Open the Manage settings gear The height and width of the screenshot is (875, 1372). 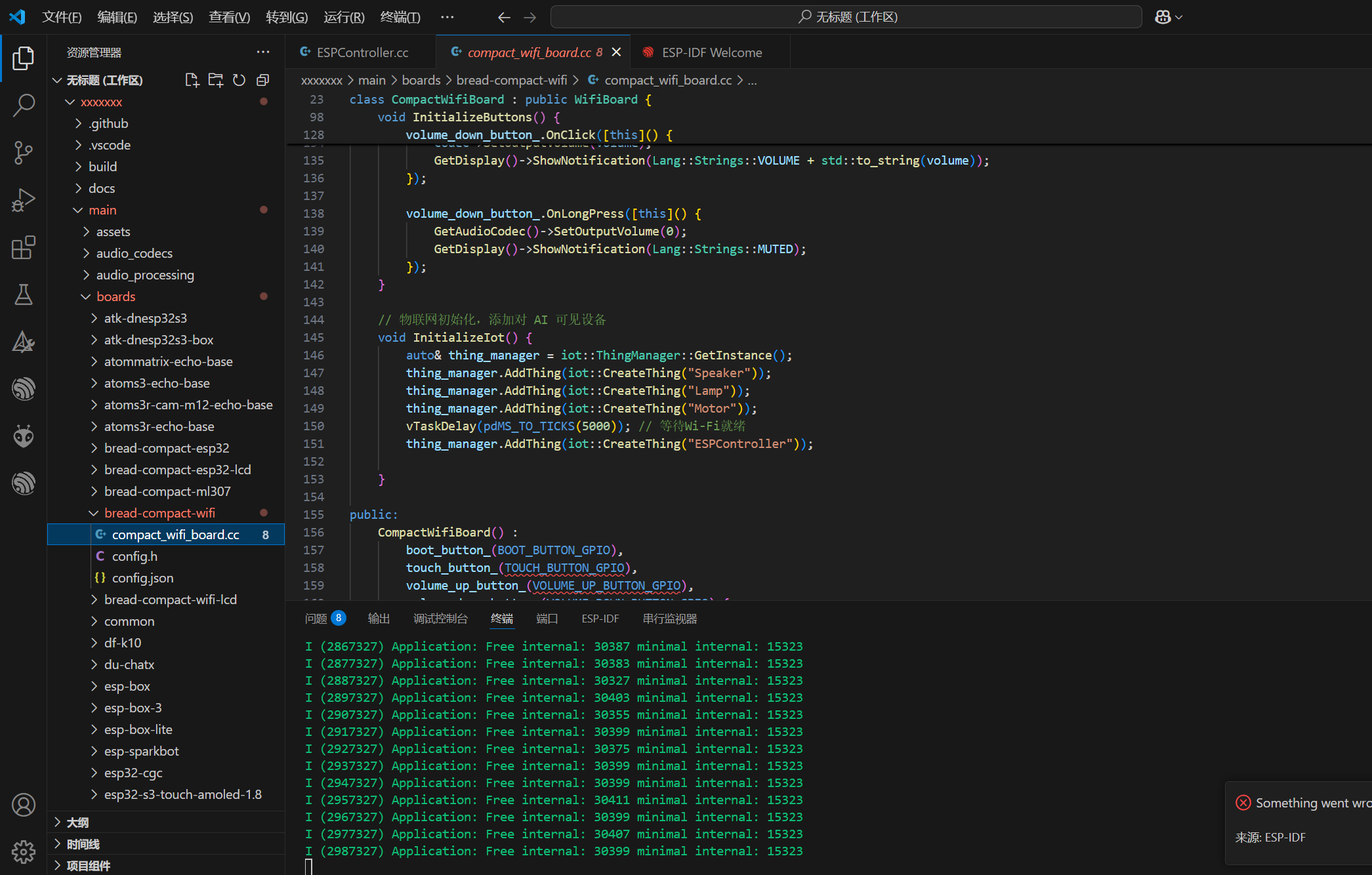(x=24, y=851)
